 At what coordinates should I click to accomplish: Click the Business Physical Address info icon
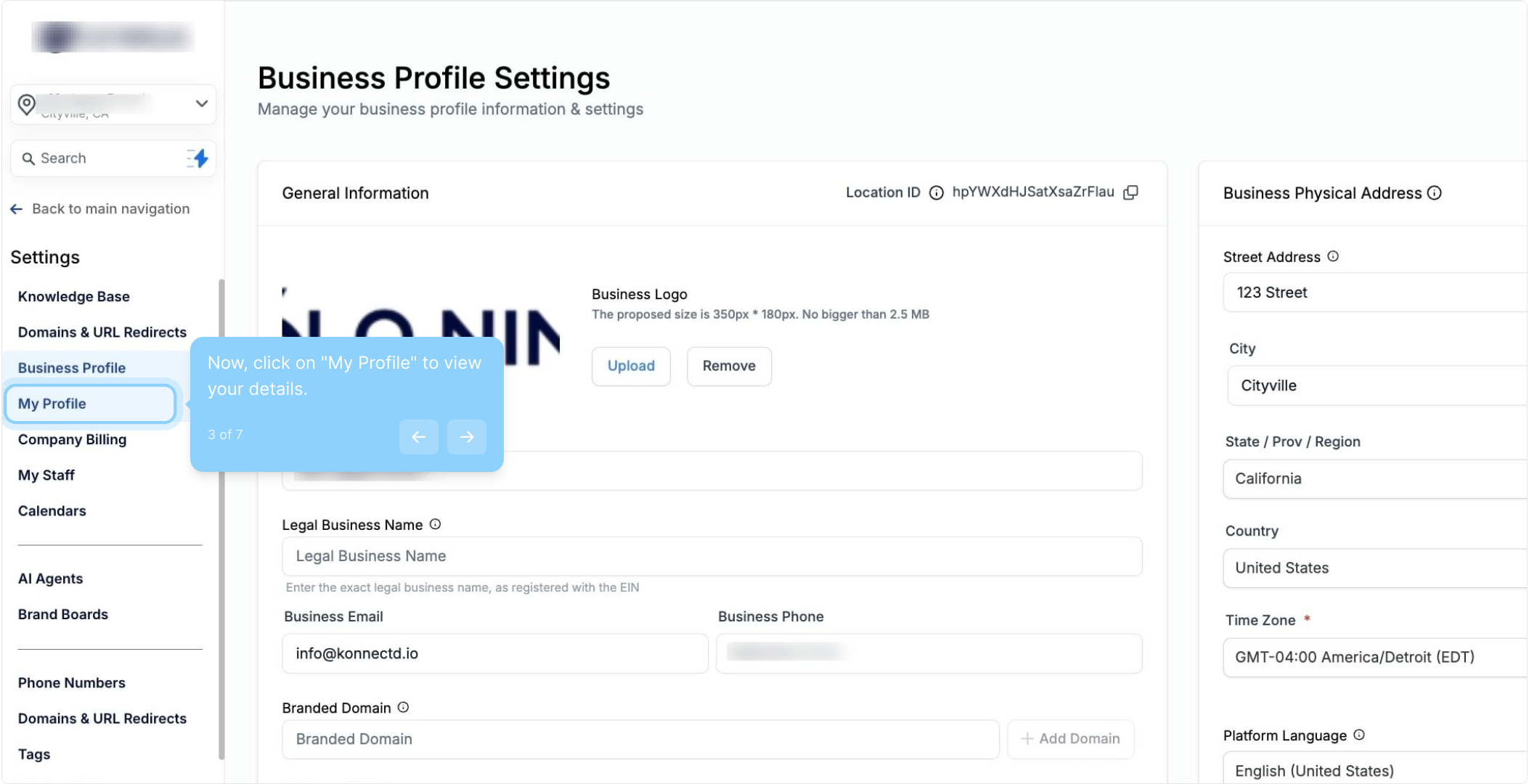point(1435,193)
